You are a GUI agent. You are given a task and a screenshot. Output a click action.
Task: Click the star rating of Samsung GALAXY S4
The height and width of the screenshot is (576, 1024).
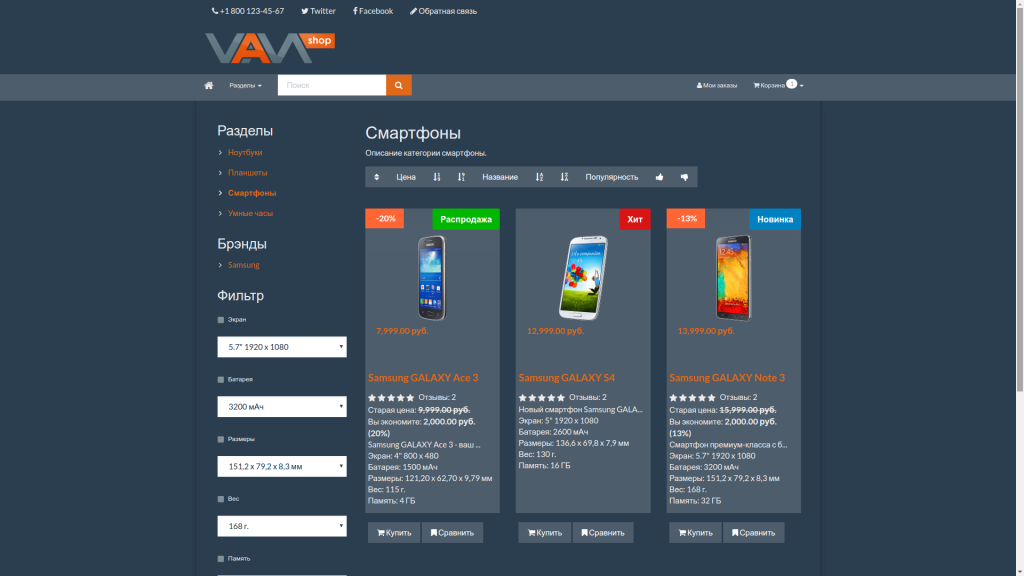click(x=541, y=398)
